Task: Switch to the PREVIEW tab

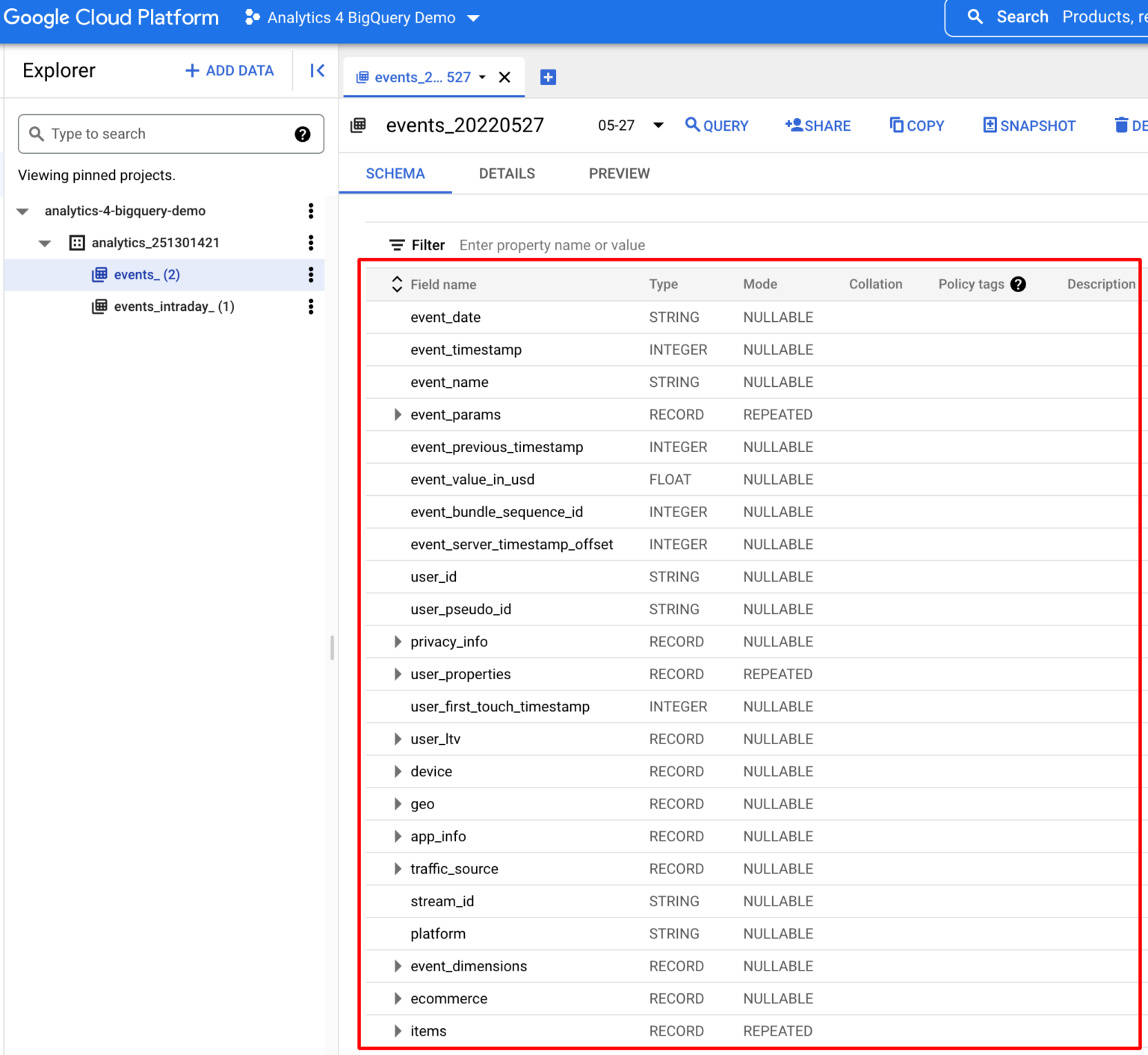Action: tap(619, 173)
